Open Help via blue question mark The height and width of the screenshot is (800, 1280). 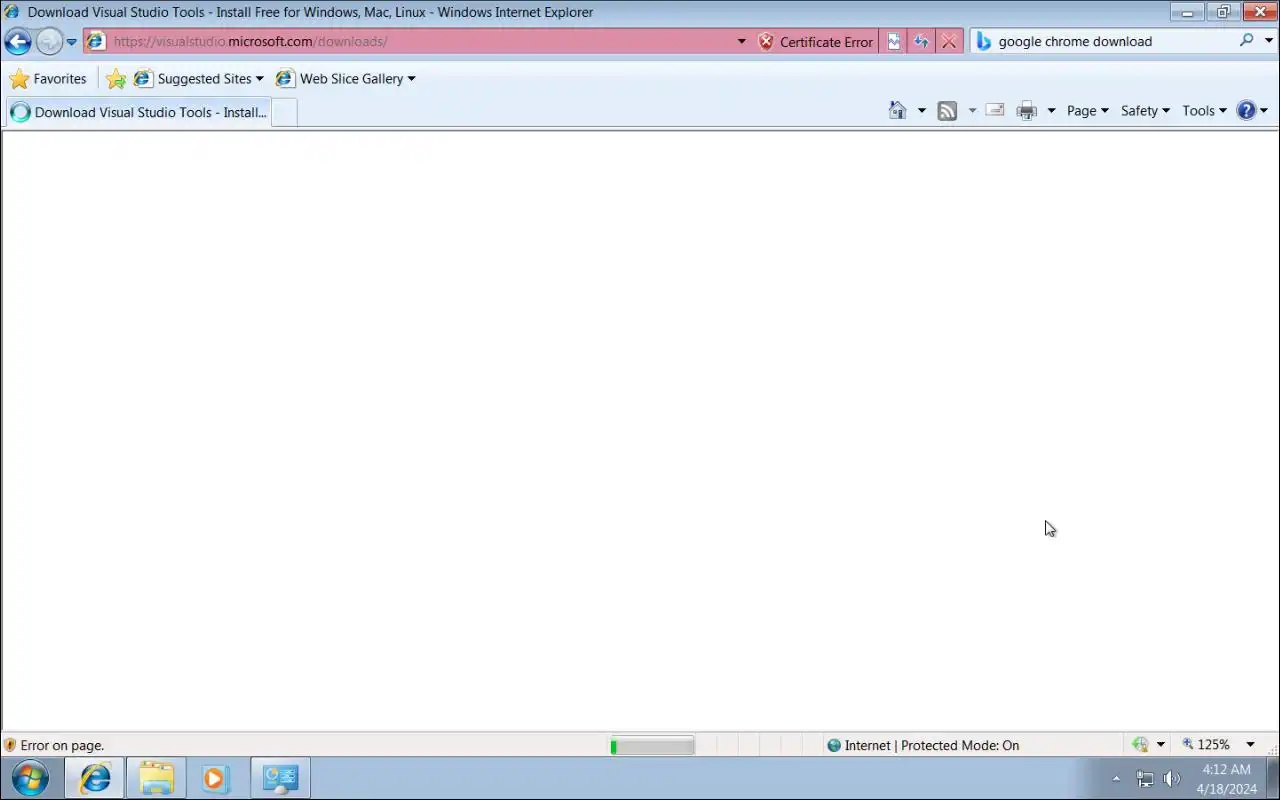point(1246,111)
